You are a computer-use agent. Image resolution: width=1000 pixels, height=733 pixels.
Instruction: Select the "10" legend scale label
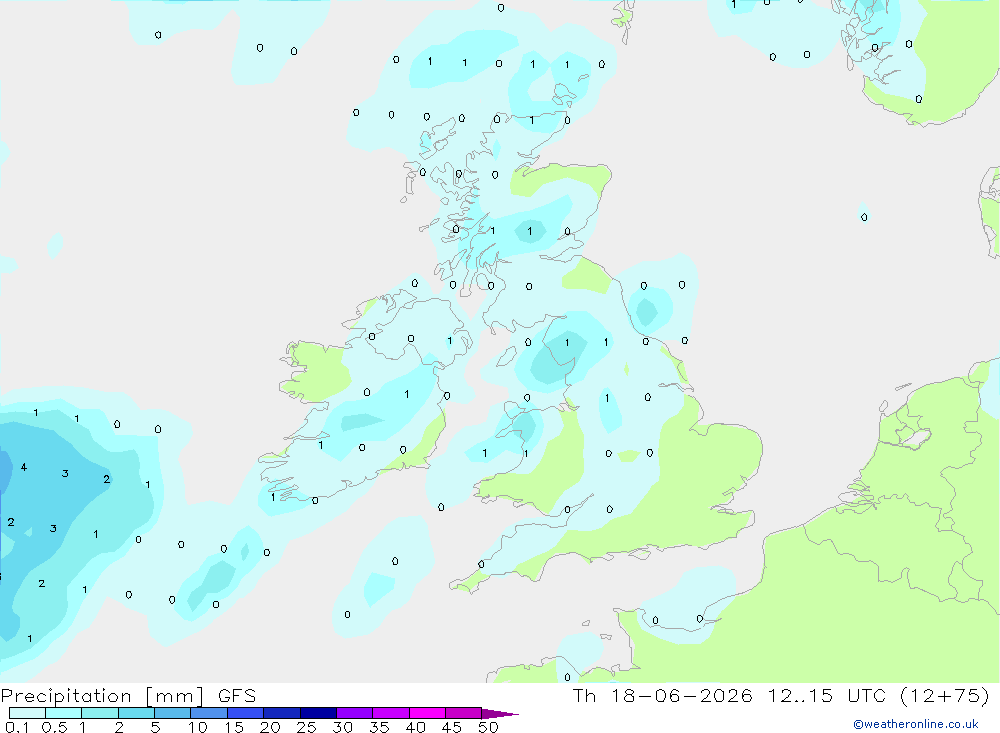pos(197,727)
